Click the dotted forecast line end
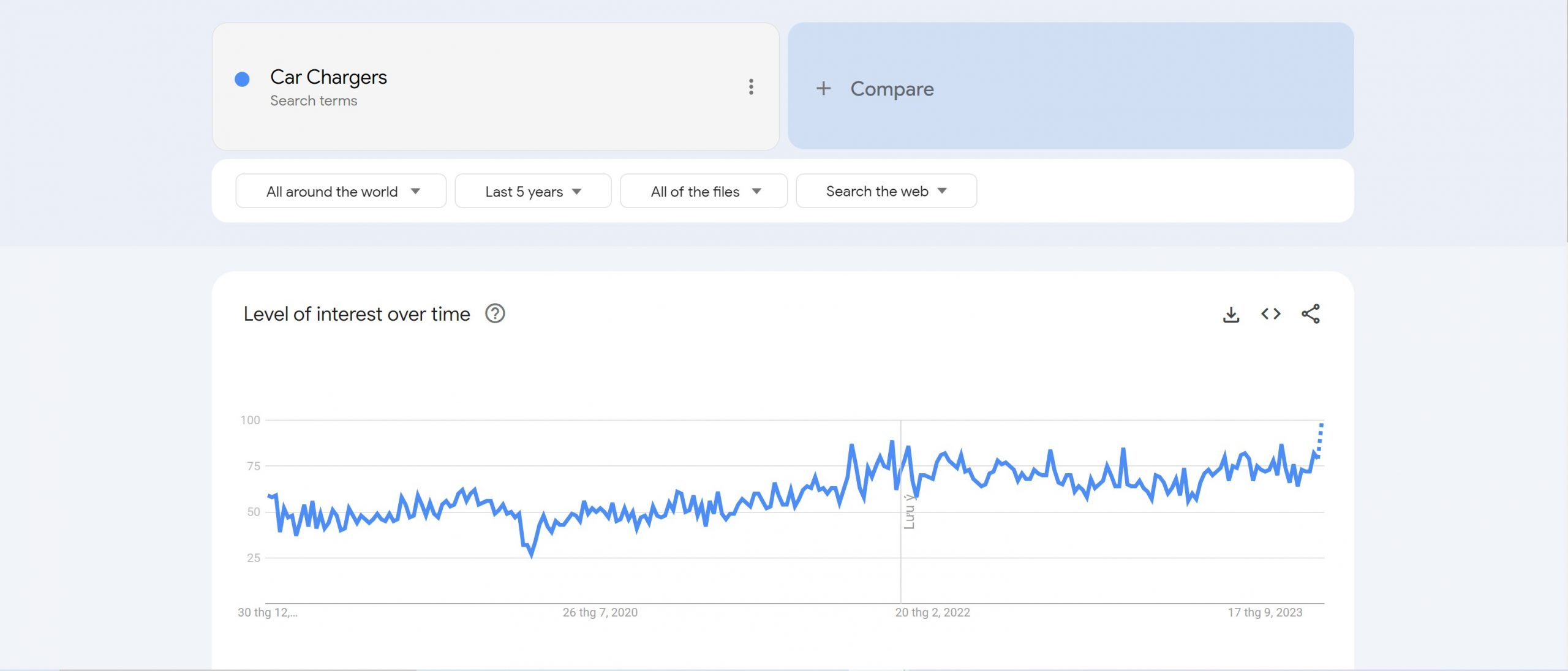The width and height of the screenshot is (1568, 671). (1322, 425)
